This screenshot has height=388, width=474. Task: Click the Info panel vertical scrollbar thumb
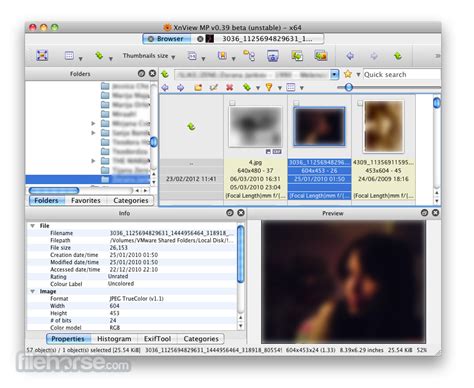(240, 254)
